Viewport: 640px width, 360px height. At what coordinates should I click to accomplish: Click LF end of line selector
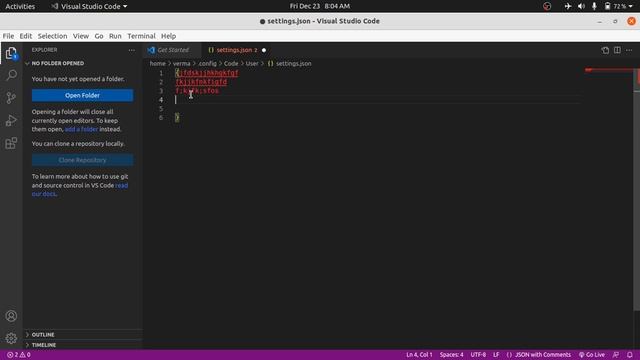(496, 355)
